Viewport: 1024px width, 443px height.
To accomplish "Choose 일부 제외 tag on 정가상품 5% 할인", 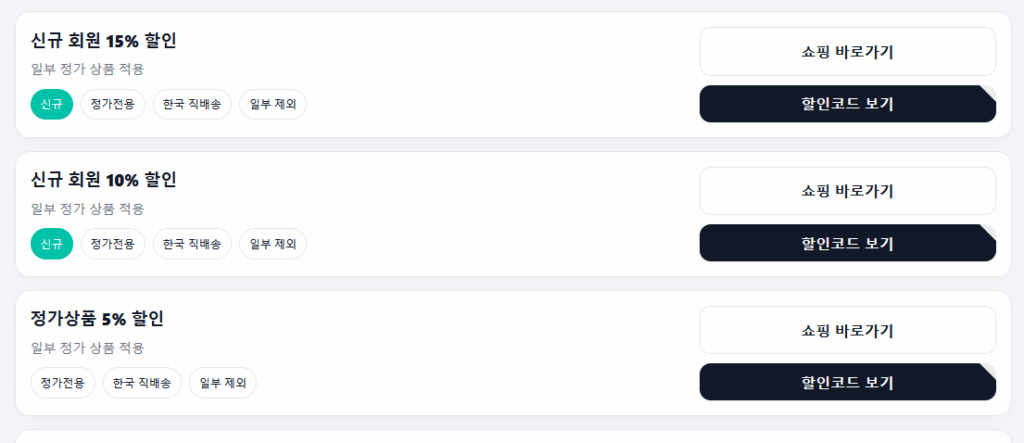I will pyautogui.click(x=223, y=382).
